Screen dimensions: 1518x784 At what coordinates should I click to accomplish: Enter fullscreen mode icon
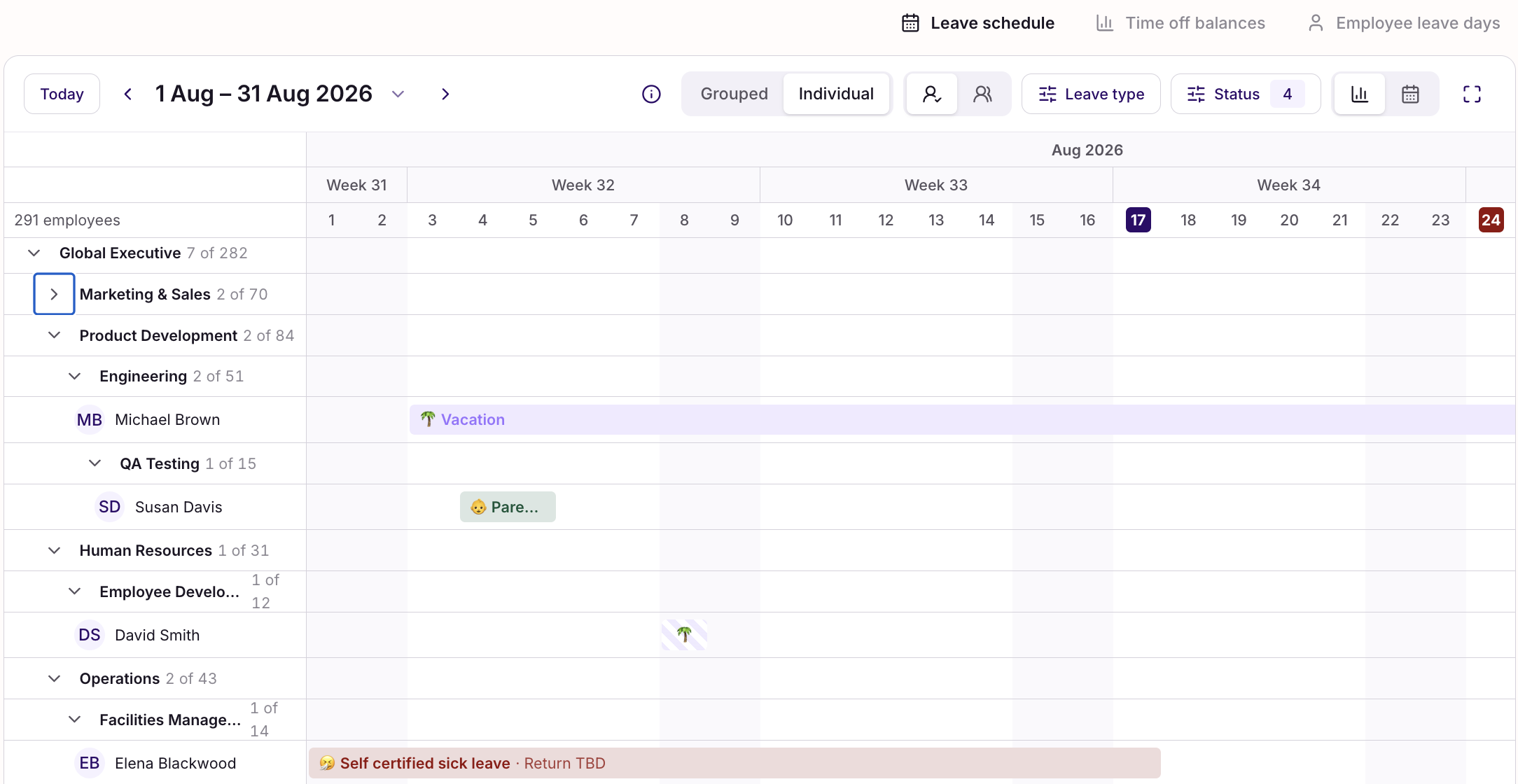coord(1472,94)
